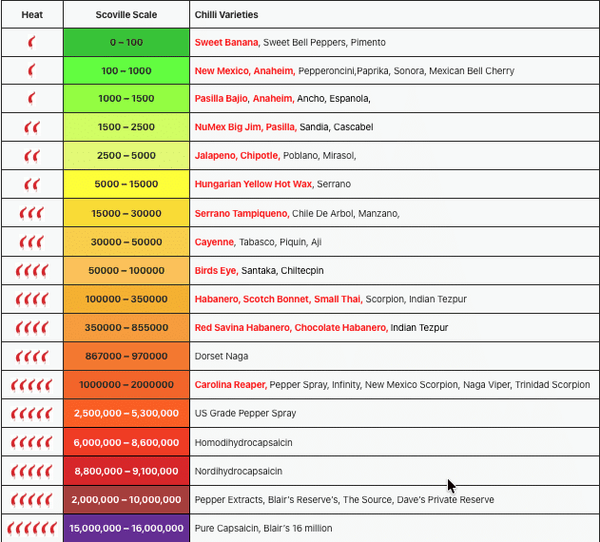Click the 2,500,000 – 5,300,000 scale cell
This screenshot has width=600, height=542.
[x=126, y=413]
